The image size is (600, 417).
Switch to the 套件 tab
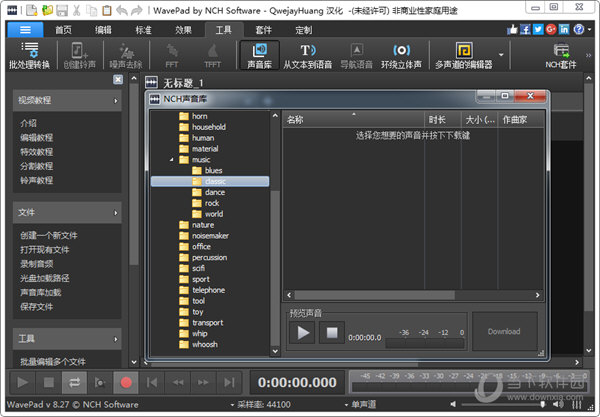264,30
